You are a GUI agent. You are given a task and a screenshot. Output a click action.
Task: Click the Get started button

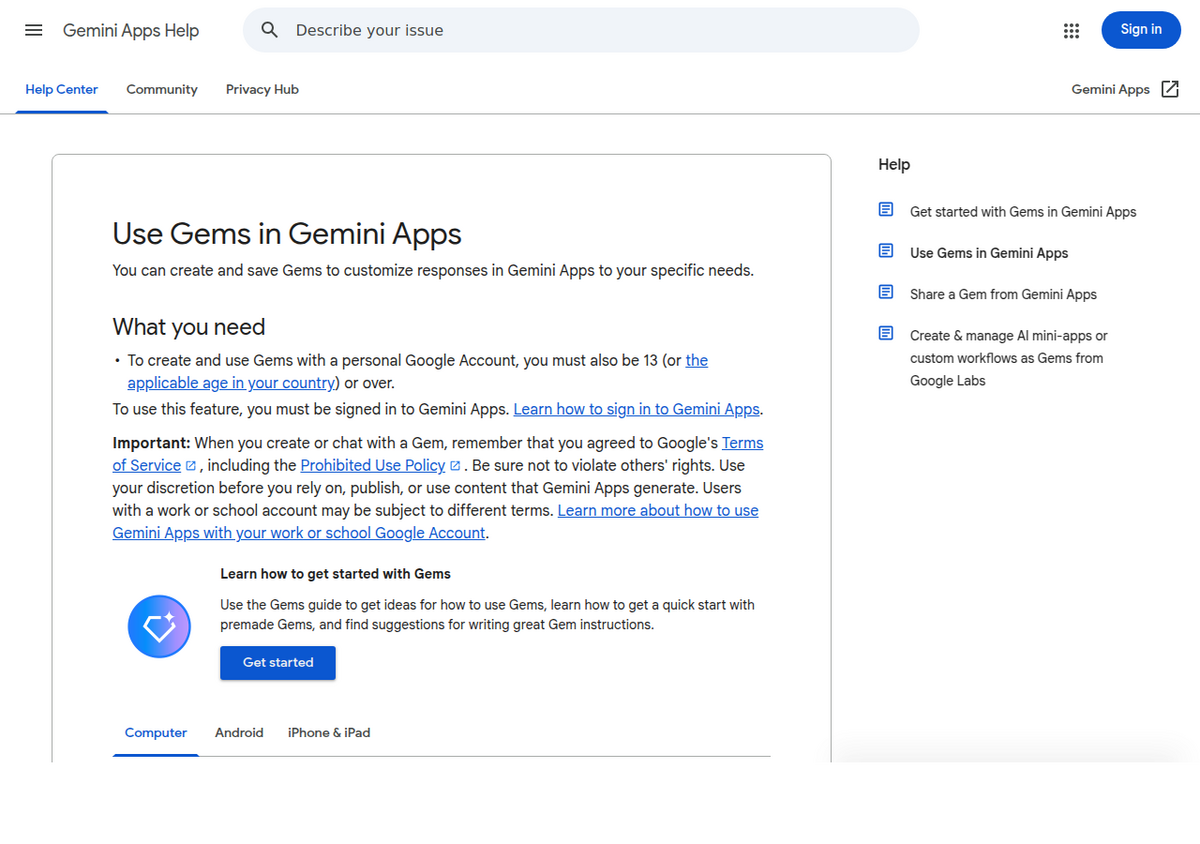[278, 663]
